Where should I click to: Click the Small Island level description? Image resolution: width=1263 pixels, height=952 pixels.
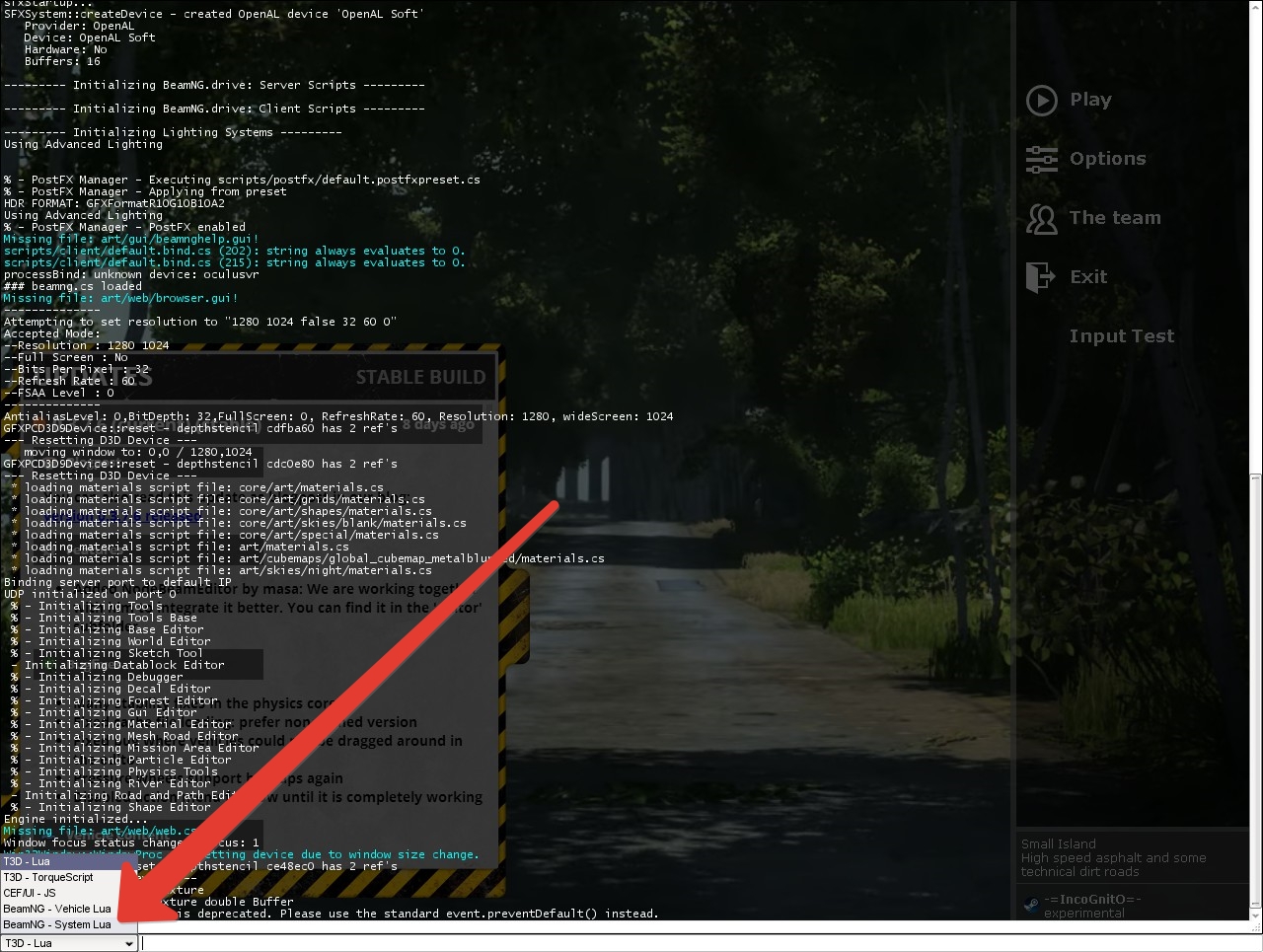pos(1114,857)
